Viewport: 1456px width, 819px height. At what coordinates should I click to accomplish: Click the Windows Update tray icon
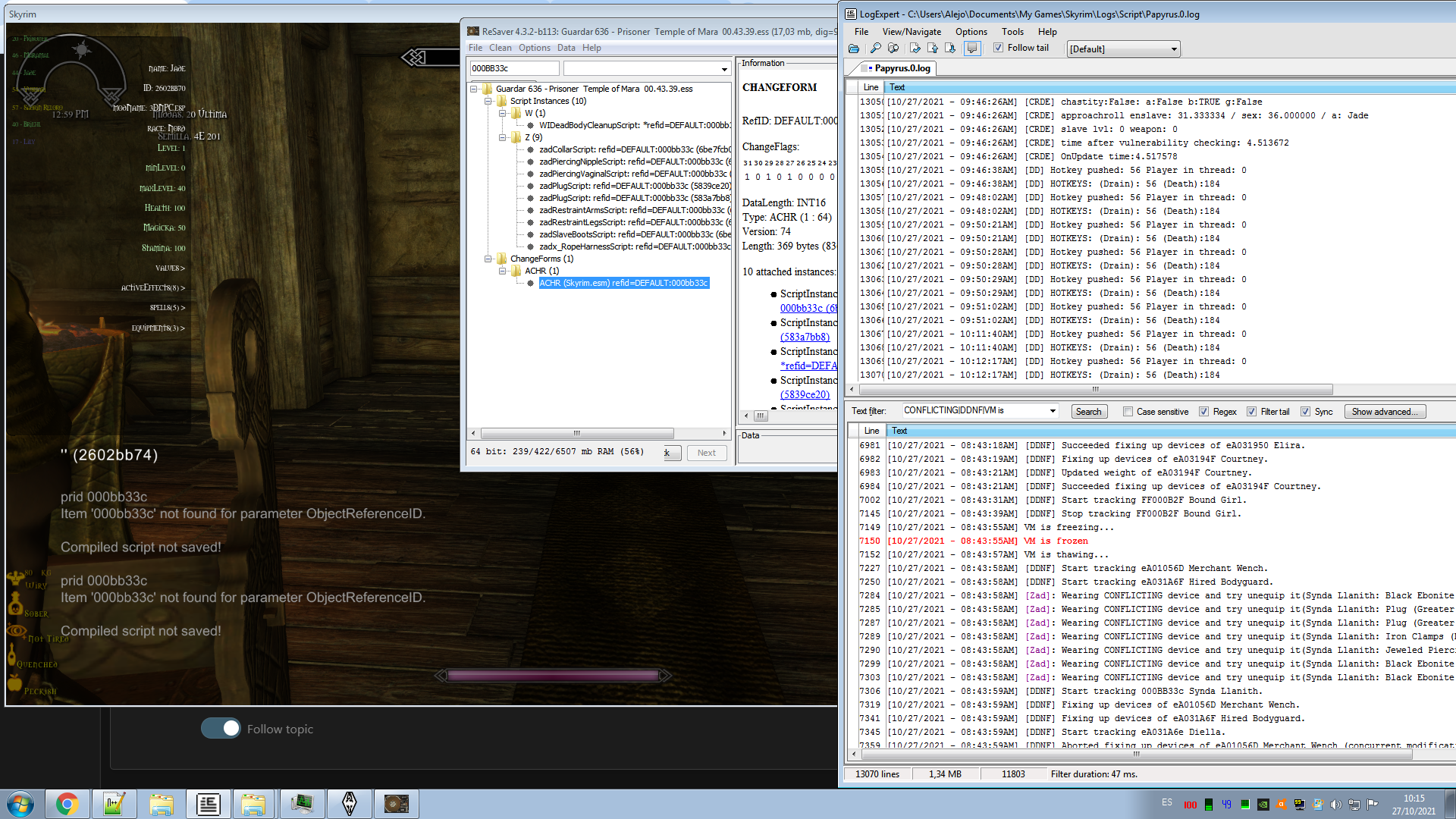pyautogui.click(x=1317, y=805)
